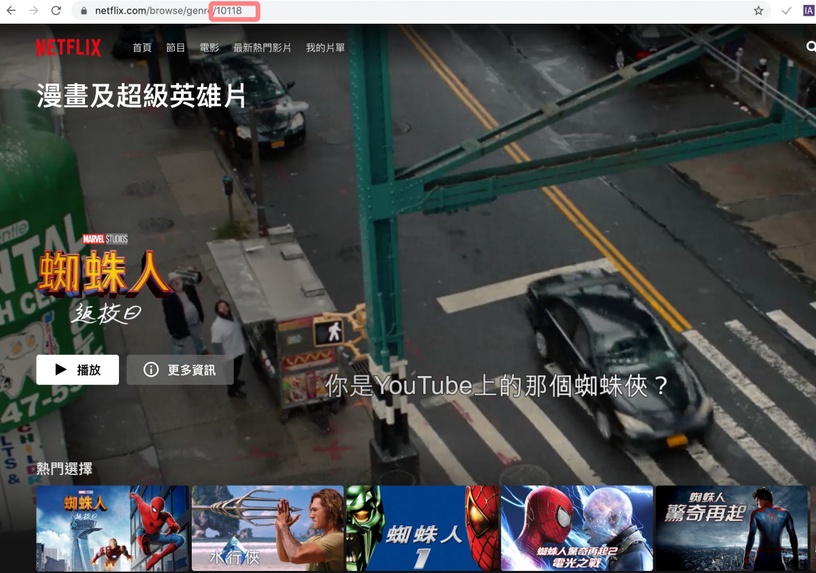Reload the Netflix page
Image resolution: width=816 pixels, height=573 pixels.
[56, 10]
